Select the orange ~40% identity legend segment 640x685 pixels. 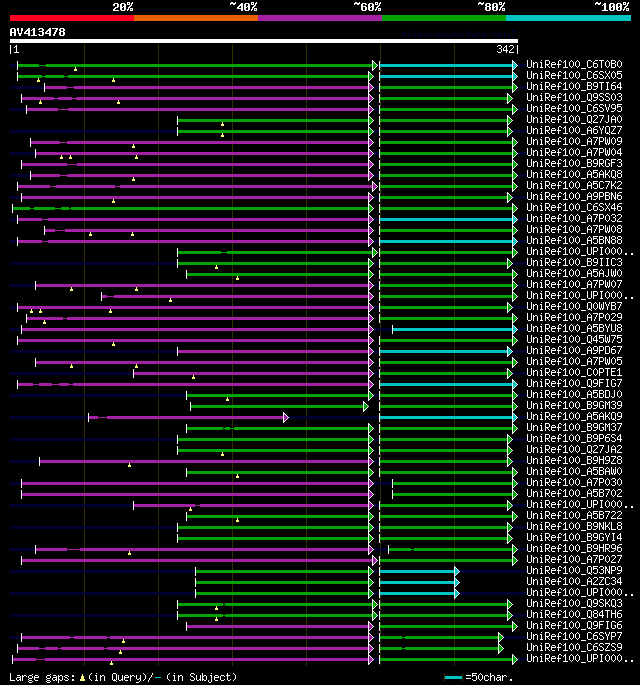click(196, 17)
